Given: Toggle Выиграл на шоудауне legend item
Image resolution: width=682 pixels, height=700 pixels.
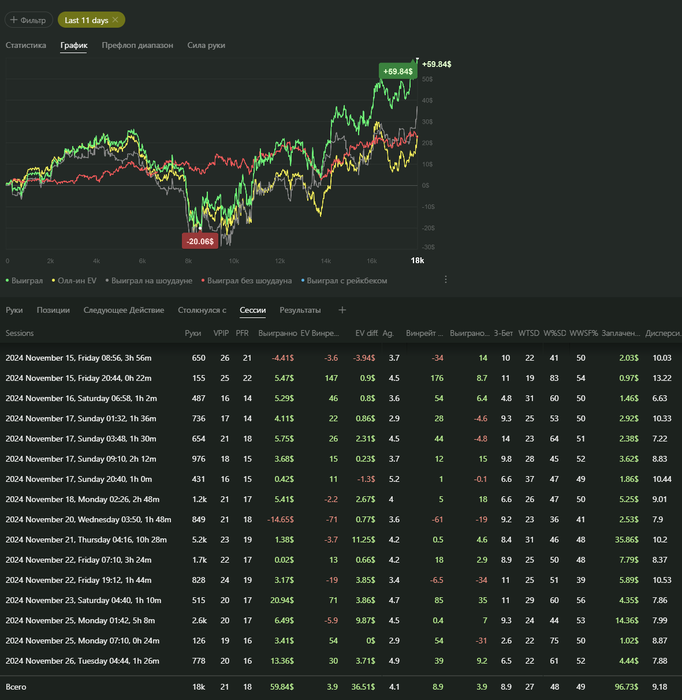Looking at the screenshot, I should tap(149, 280).
